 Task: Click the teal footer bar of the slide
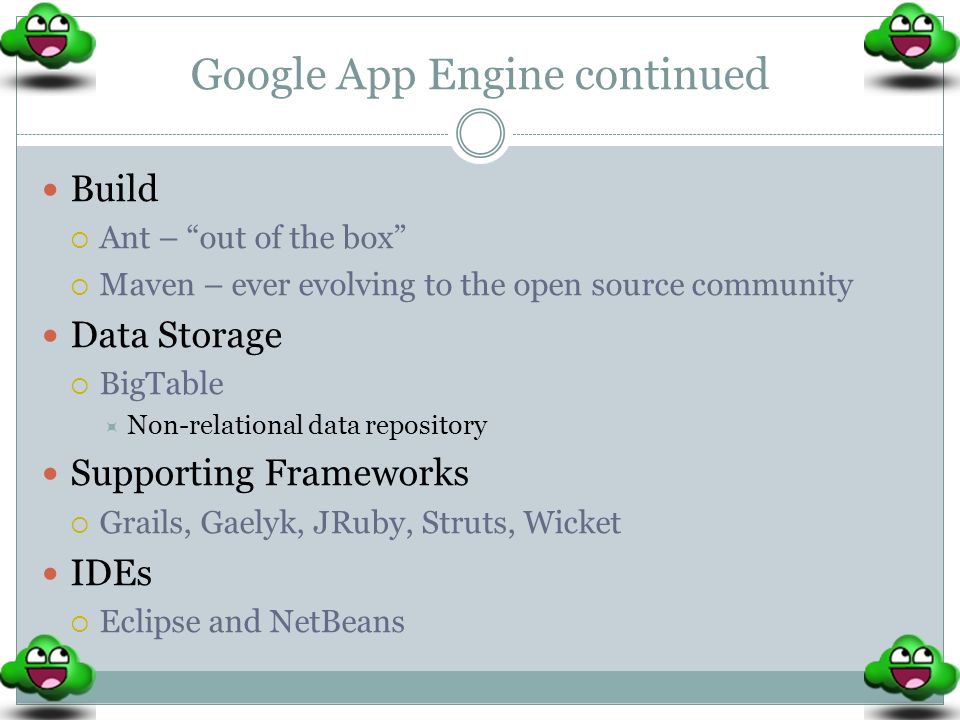480,687
